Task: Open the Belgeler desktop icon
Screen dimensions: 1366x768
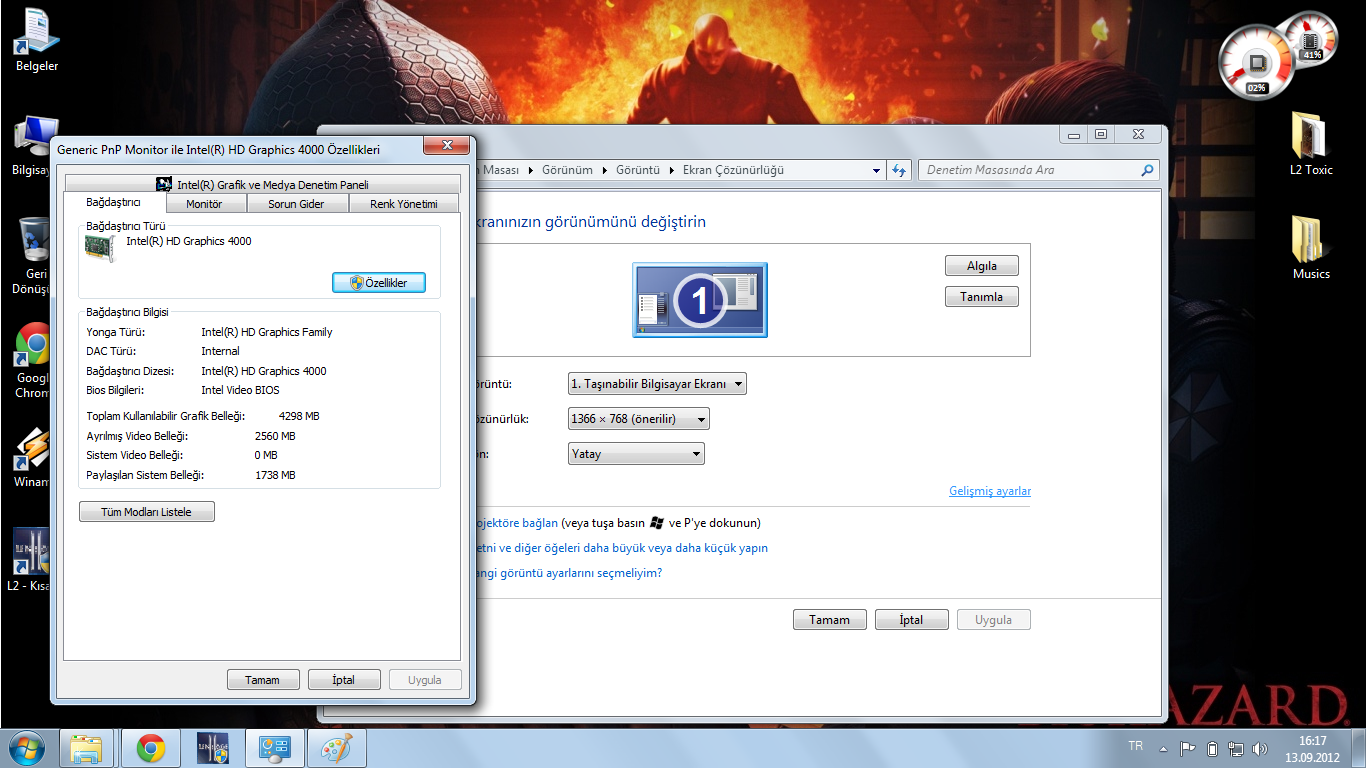Action: coord(37,40)
